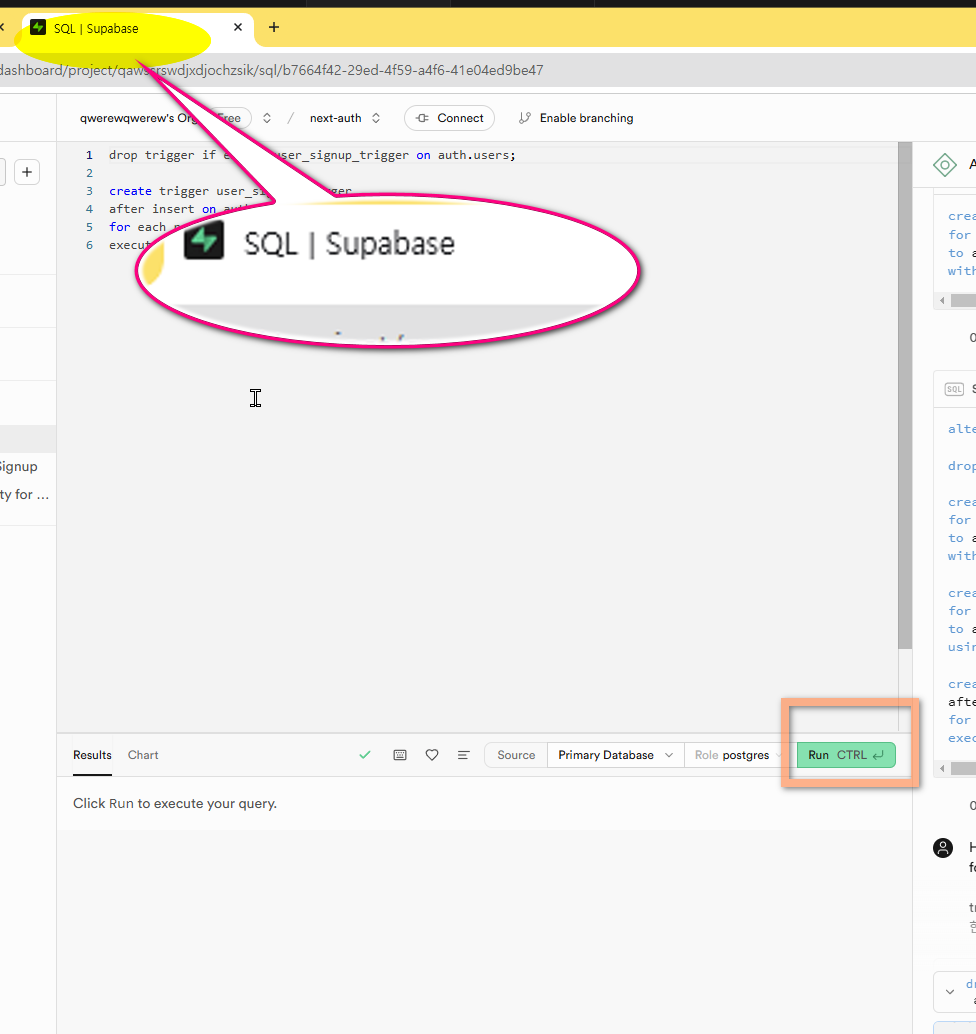
Task: Open the Primary Database dropdown
Action: pos(615,755)
